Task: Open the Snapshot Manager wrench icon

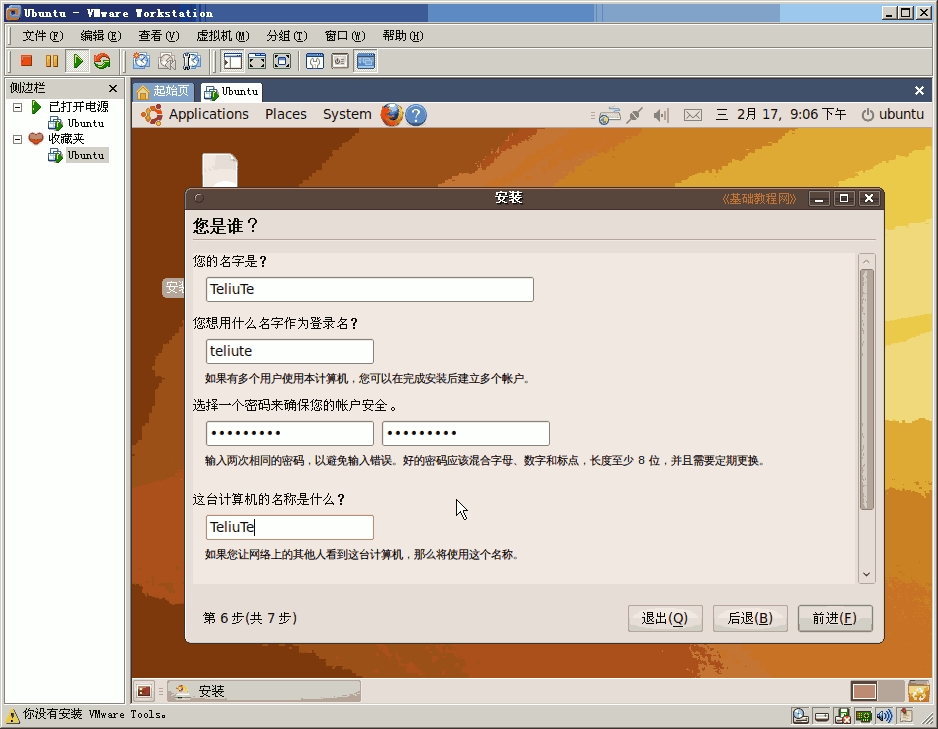Action: coord(192,61)
